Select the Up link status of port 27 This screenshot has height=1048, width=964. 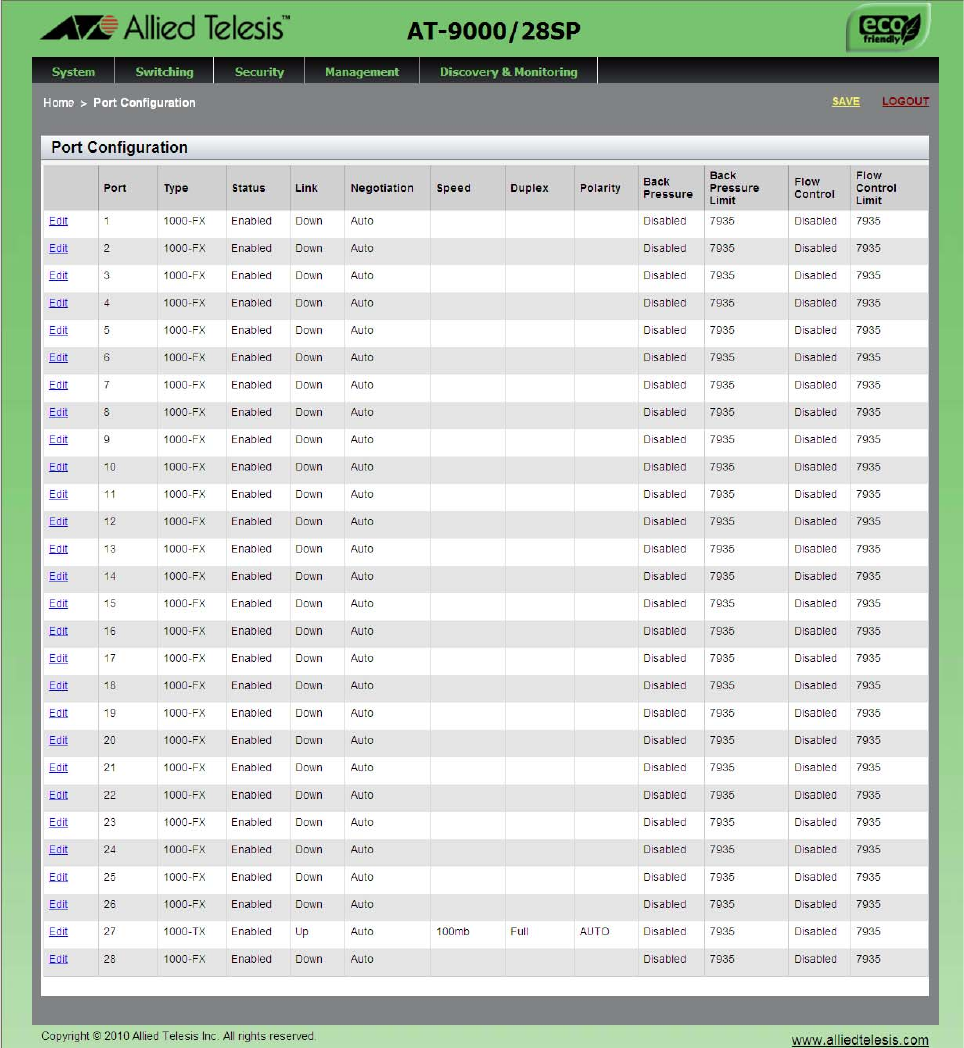coord(302,932)
